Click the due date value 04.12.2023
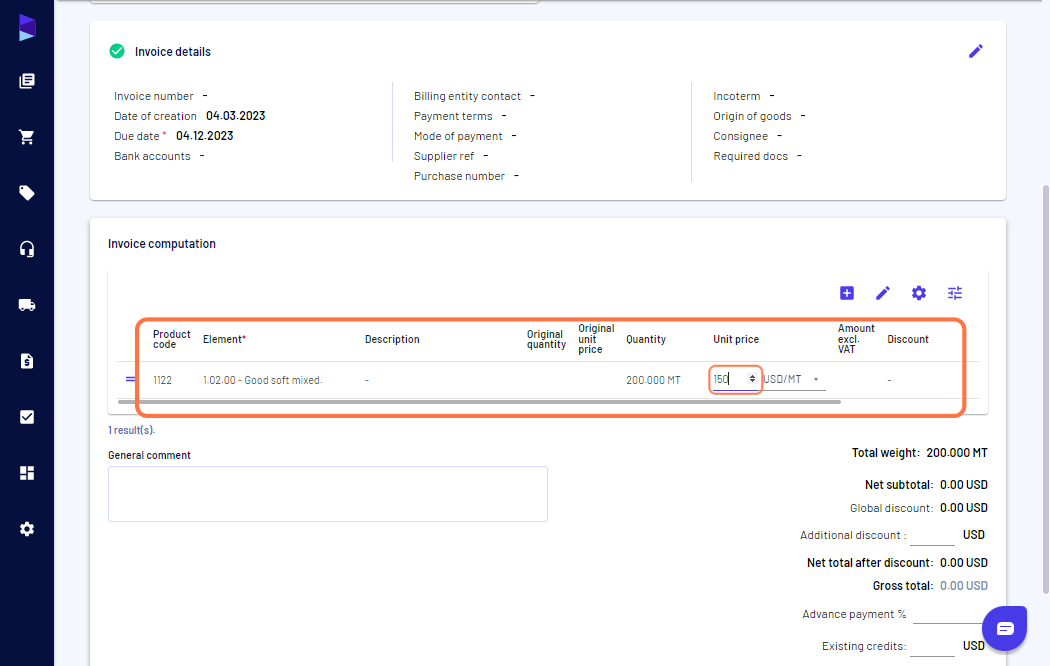This screenshot has width=1050, height=666. click(x=205, y=136)
